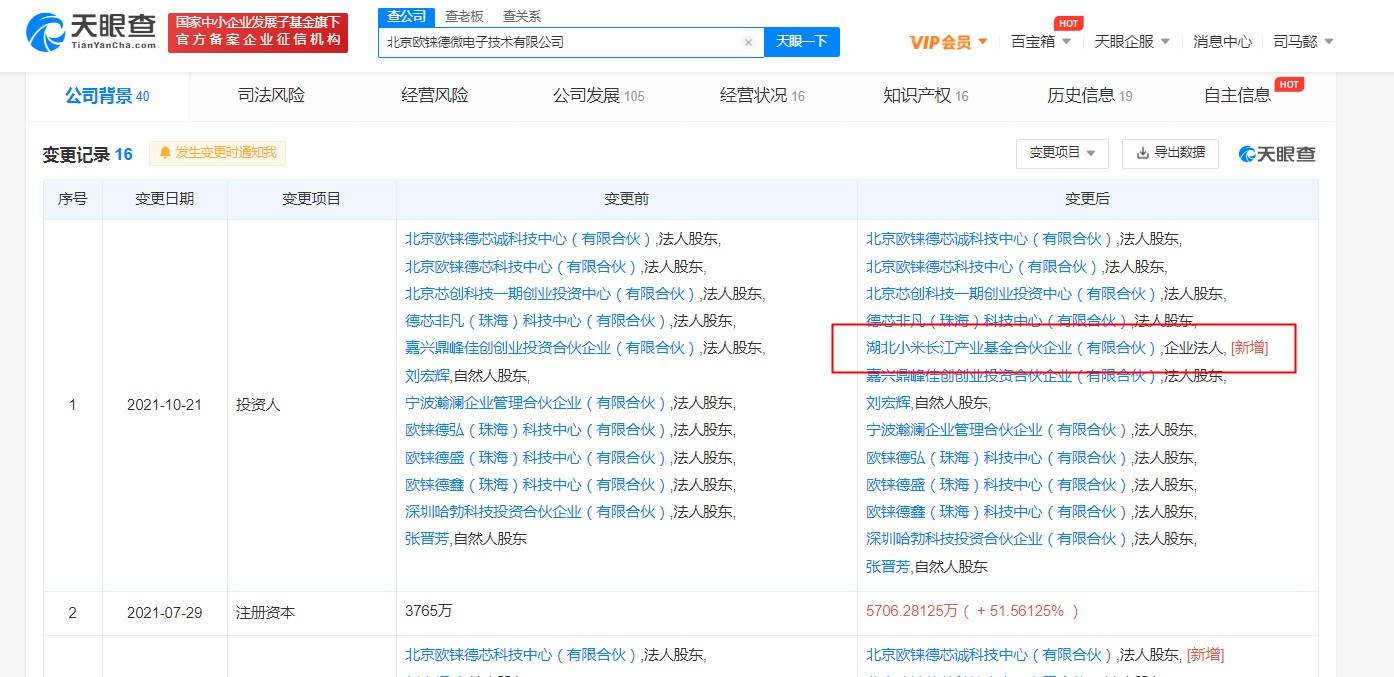Open 德芯非凡（珠海）科技中心 in 变更前 column
Image resolution: width=1394 pixels, height=677 pixels.
[536, 321]
